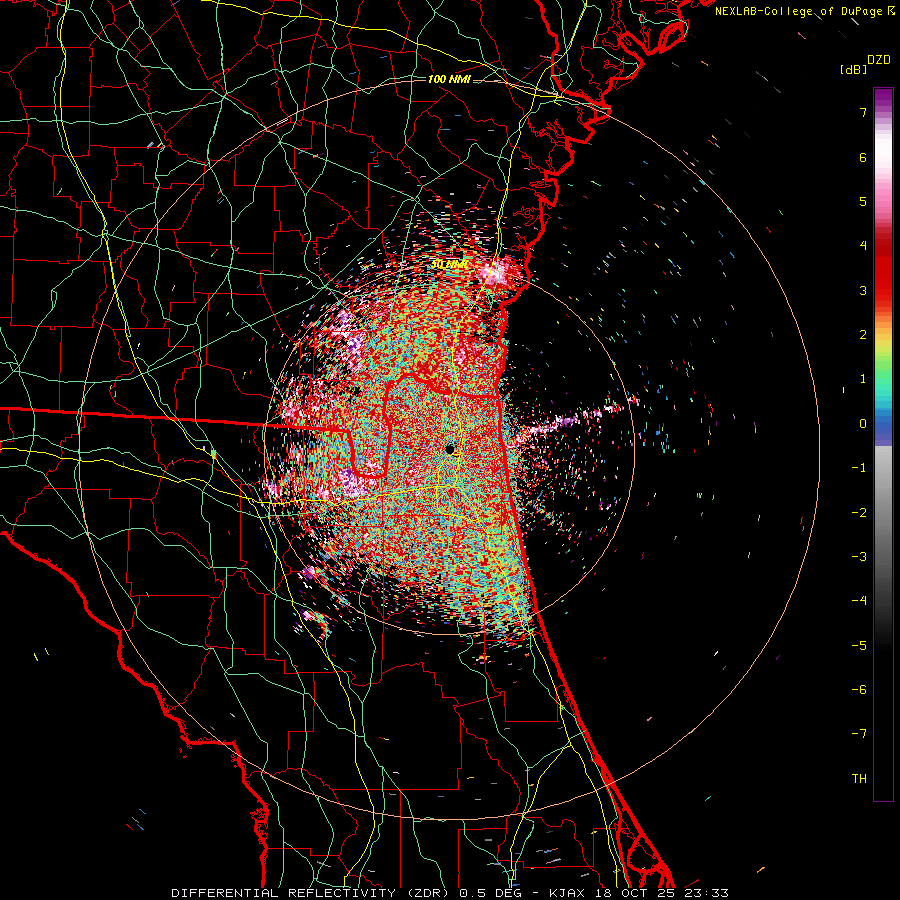
Task: Click the -7 value on color scale
Action: 859,734
